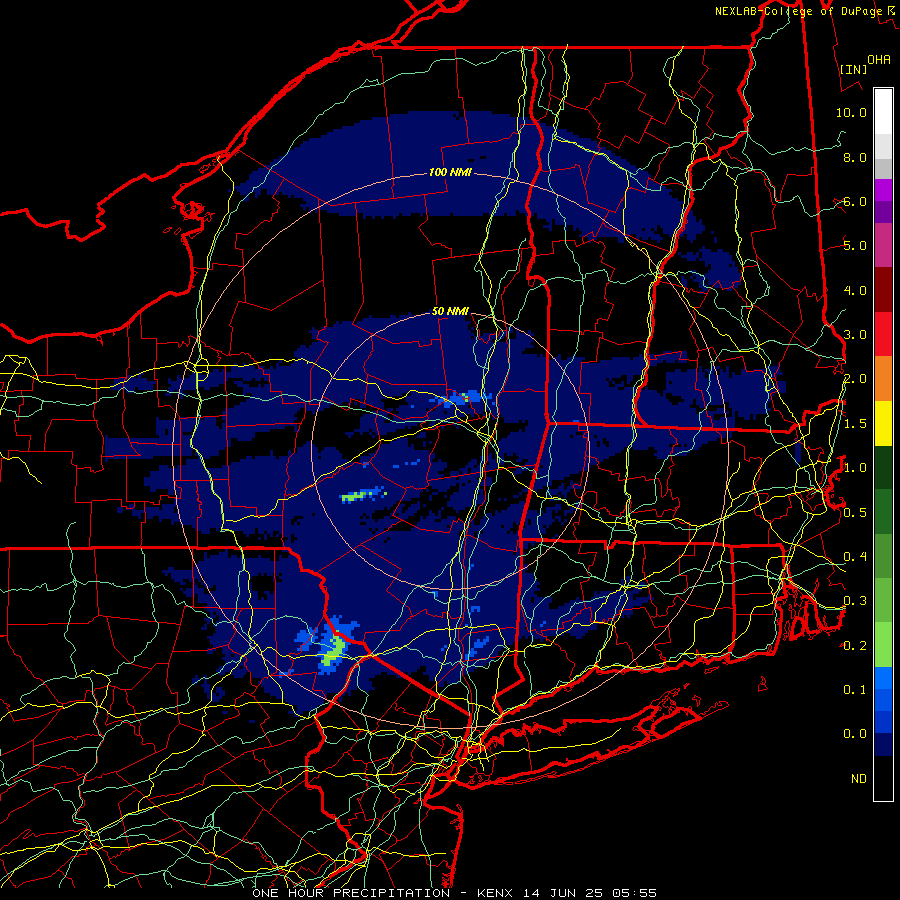Click the 100 NMI range ring label

coord(450,172)
